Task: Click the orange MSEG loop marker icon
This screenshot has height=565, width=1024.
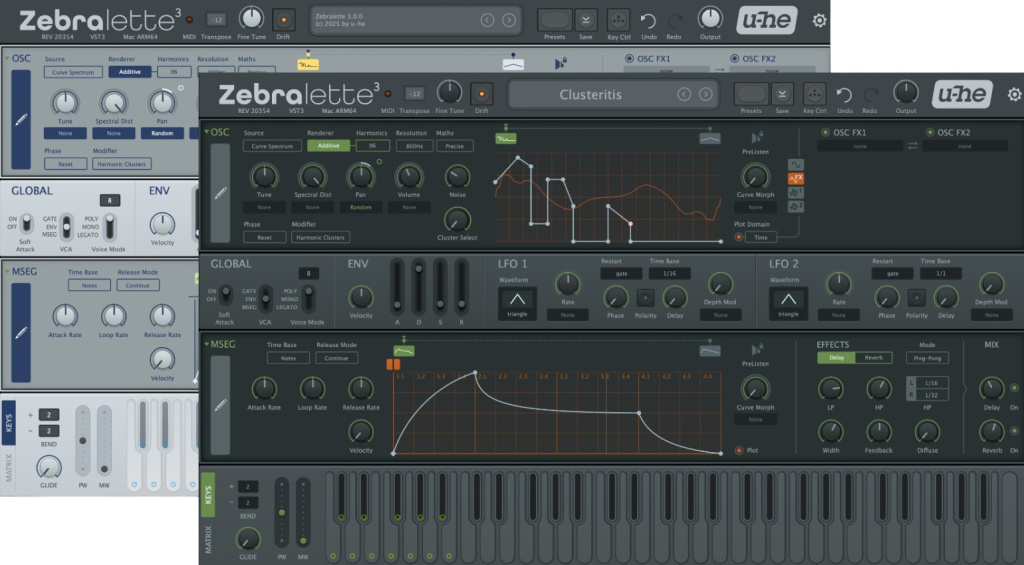Action: tap(393, 364)
